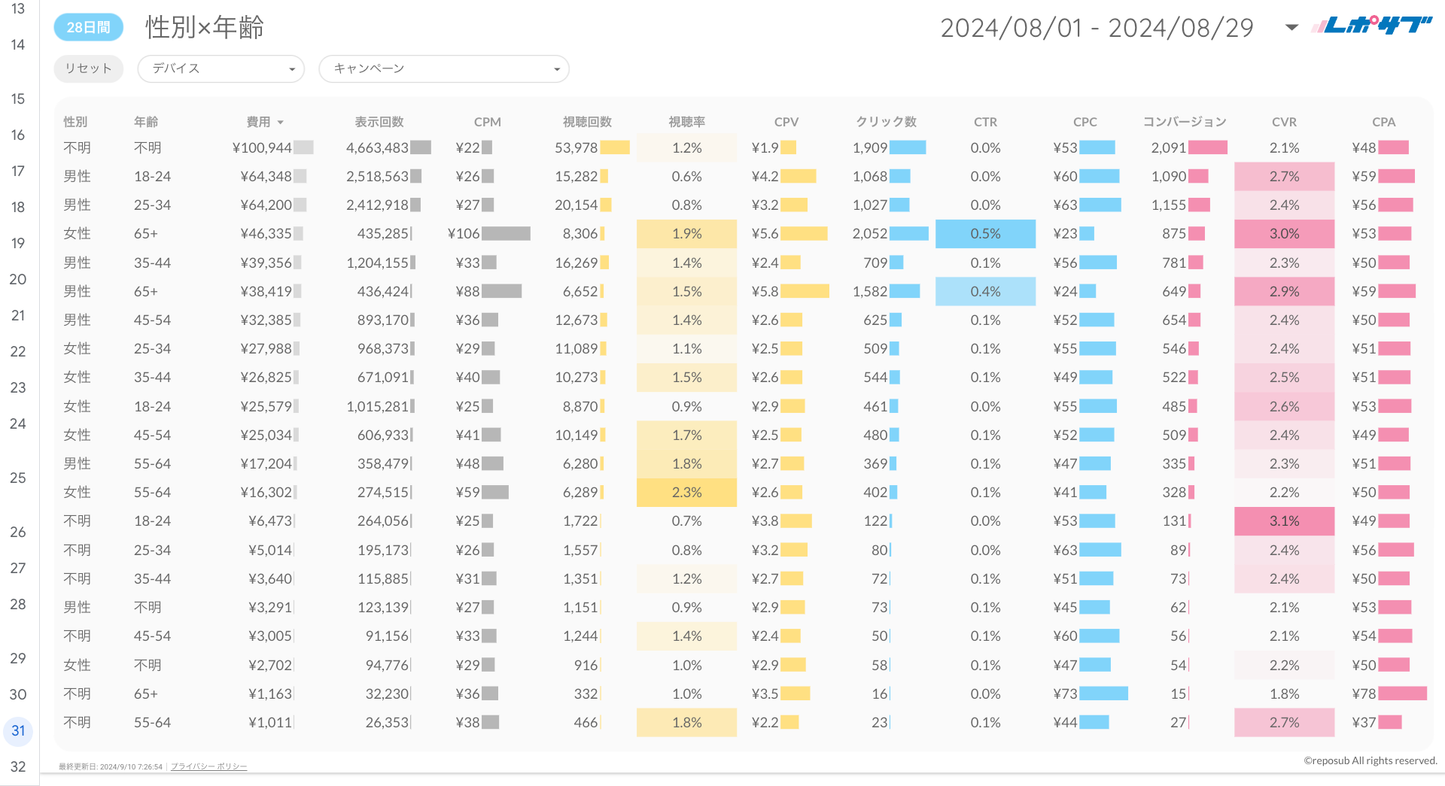Open the プライバシー ポリシー link

(209, 767)
